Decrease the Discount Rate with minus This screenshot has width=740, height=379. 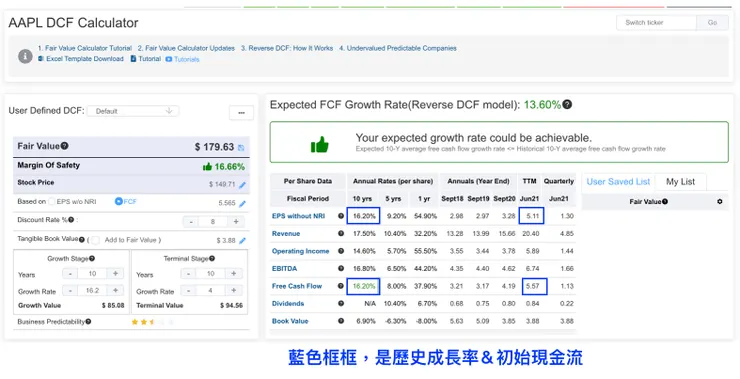191,221
